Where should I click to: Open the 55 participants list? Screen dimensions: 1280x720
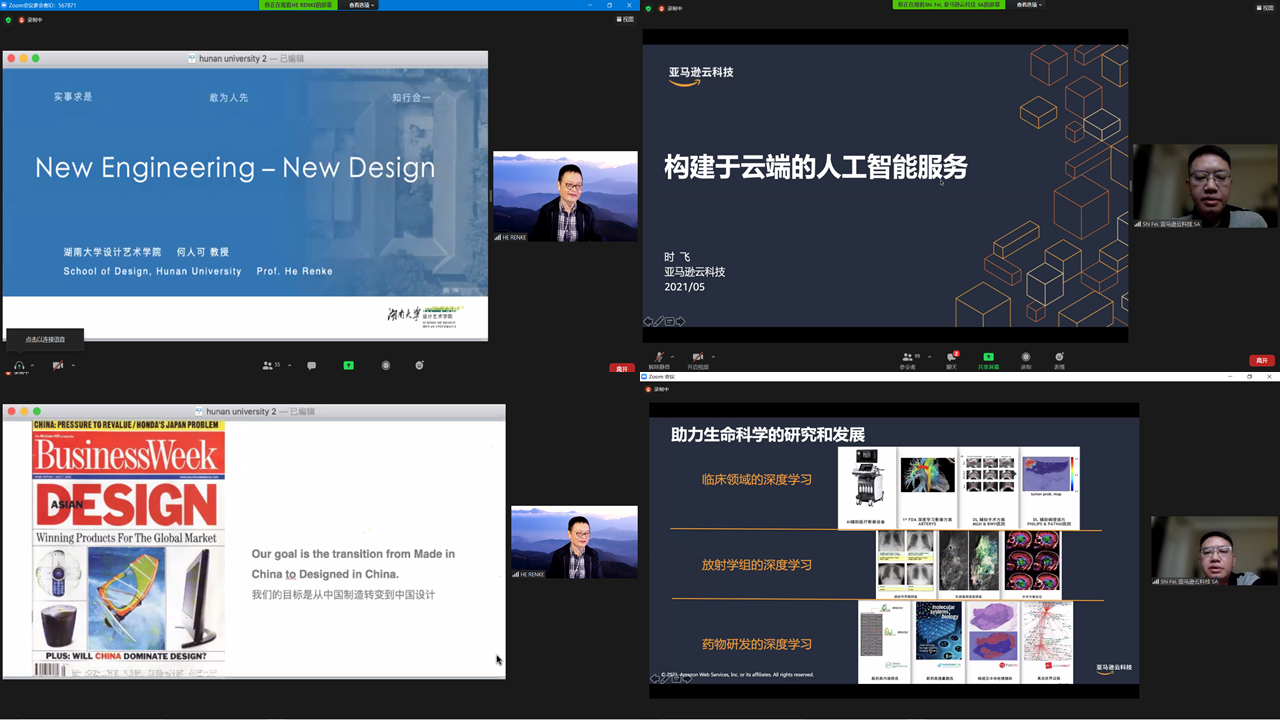pyautogui.click(x=270, y=366)
